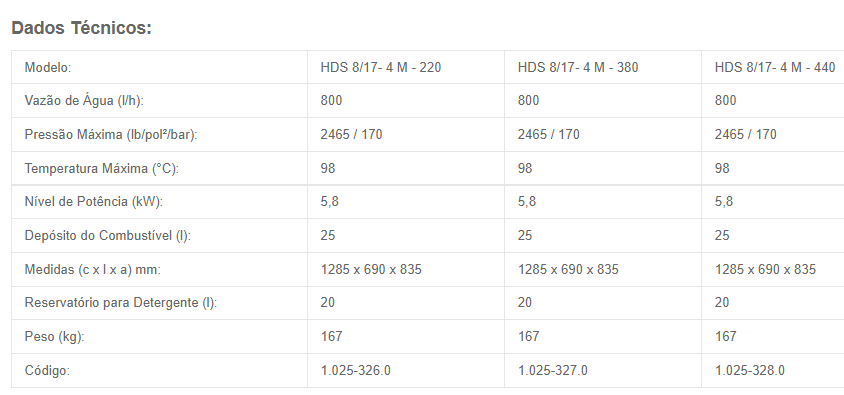
Task: Click the Pressão Máxima (lb/pol²/bar) label
Action: [111, 135]
